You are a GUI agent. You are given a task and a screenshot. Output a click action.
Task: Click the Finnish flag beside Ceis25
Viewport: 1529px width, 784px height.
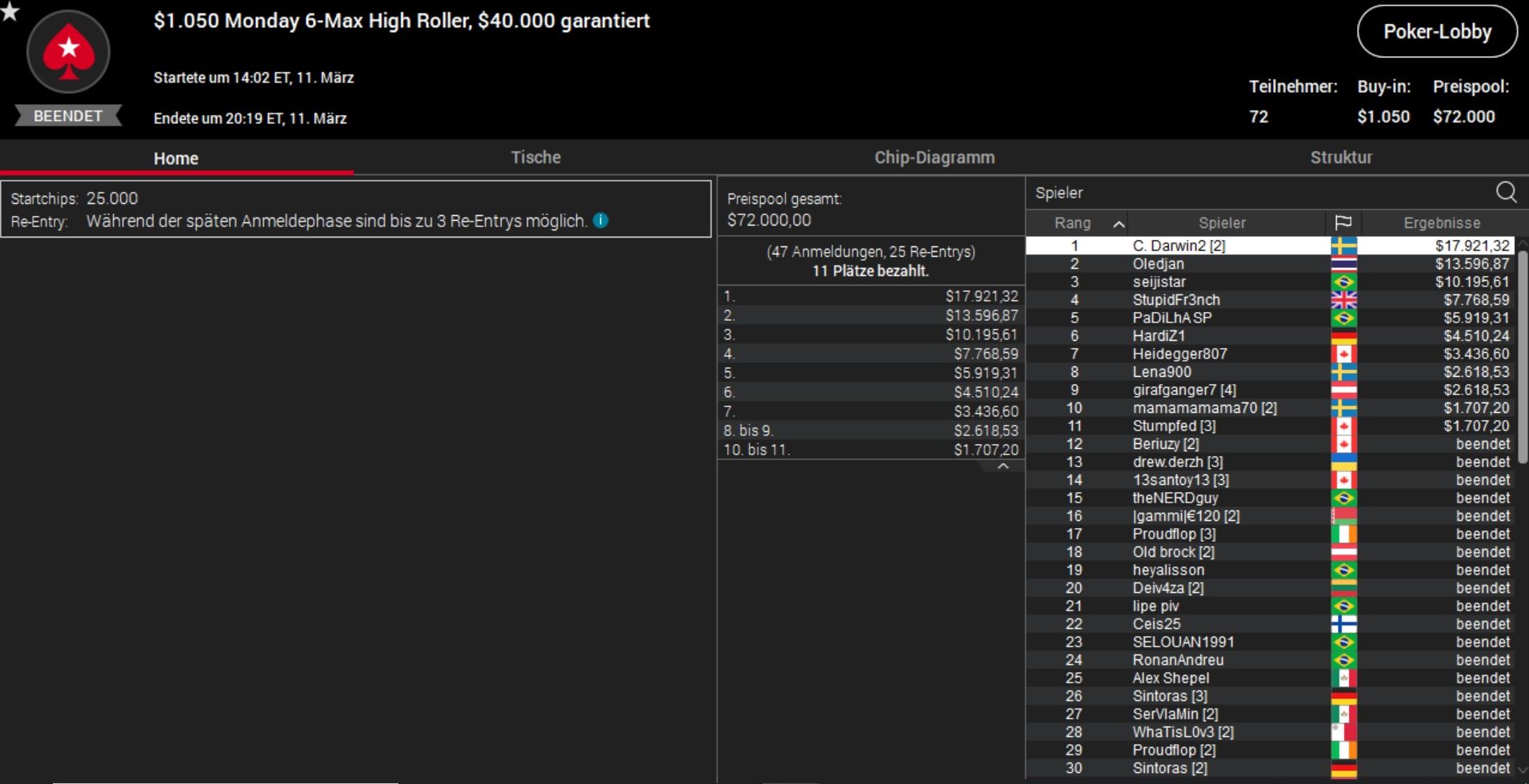pos(1343,624)
